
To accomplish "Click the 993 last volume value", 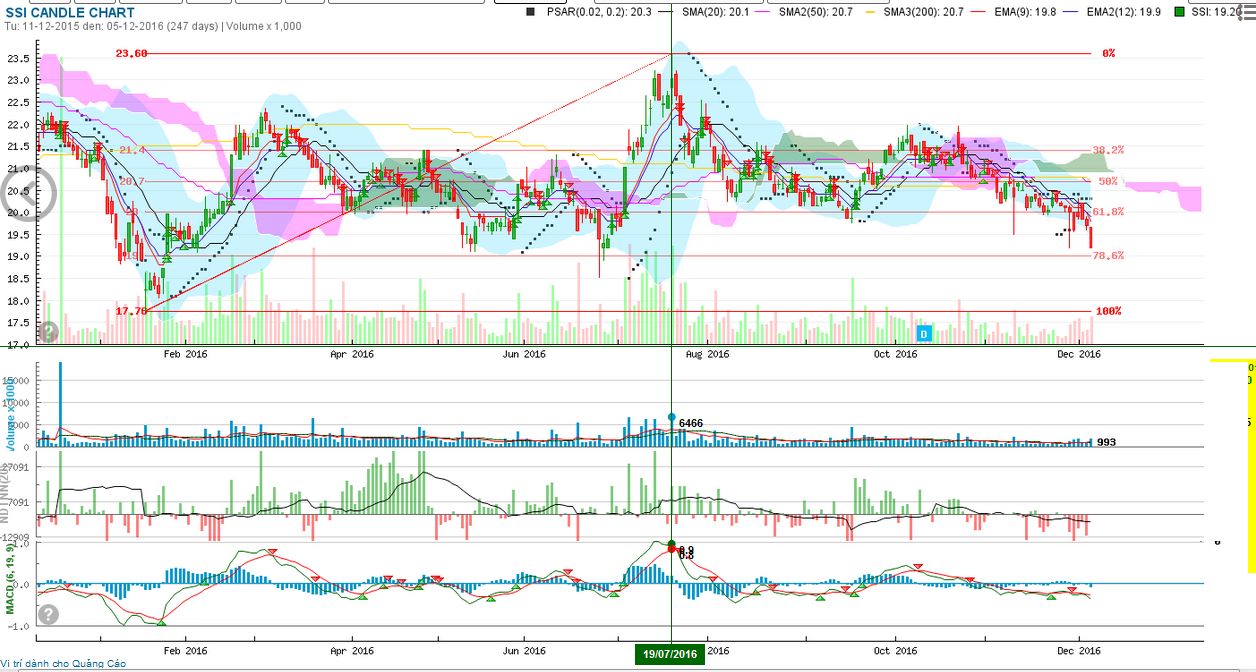I will (x=1106, y=442).
